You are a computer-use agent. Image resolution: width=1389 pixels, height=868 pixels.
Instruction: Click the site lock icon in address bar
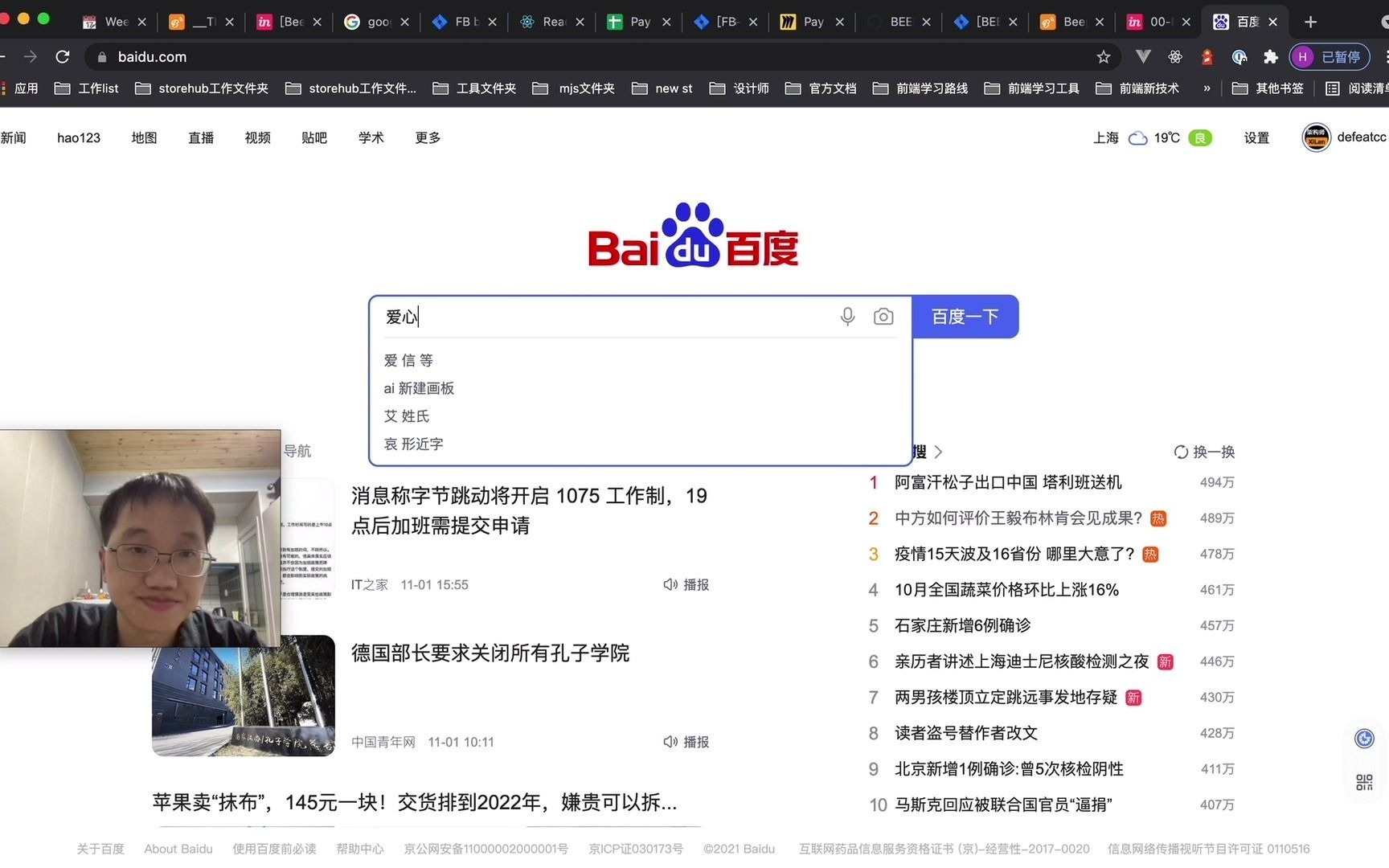click(x=101, y=57)
